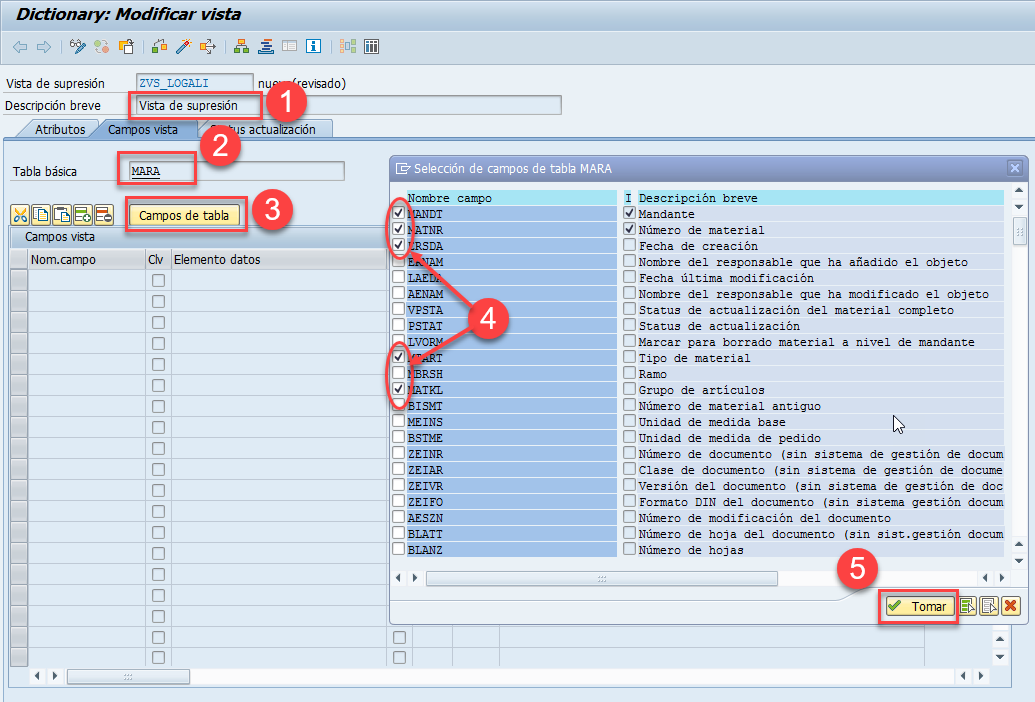
Task: Uncheck the MATNR field selection checkbox
Action: [x=399, y=229]
